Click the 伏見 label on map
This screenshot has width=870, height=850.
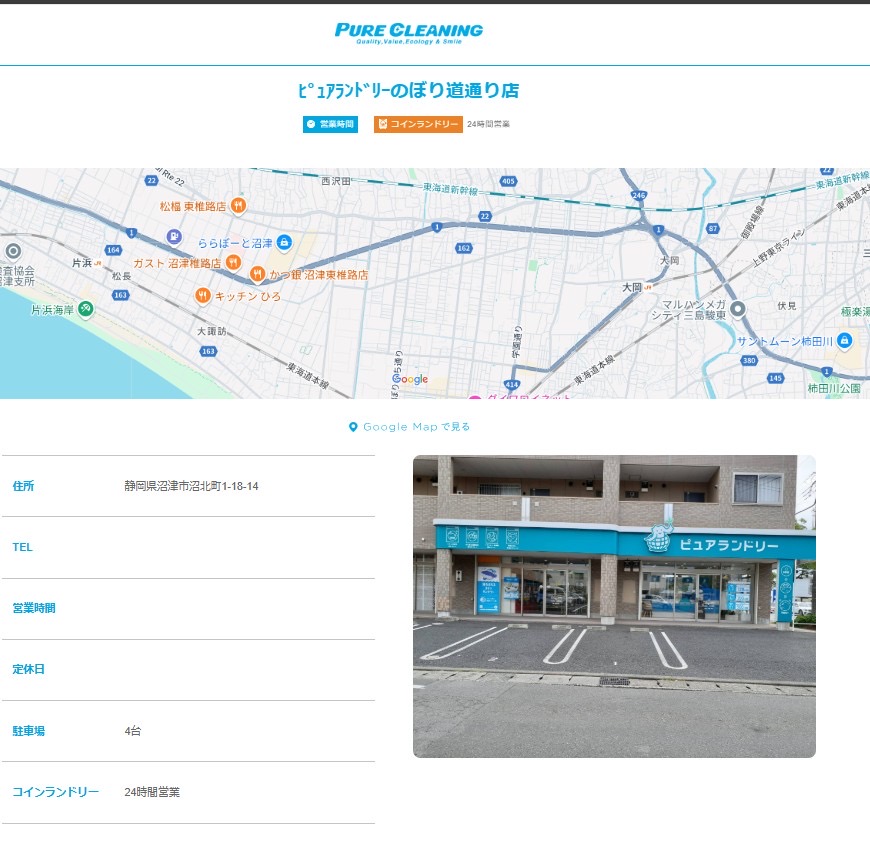787,306
